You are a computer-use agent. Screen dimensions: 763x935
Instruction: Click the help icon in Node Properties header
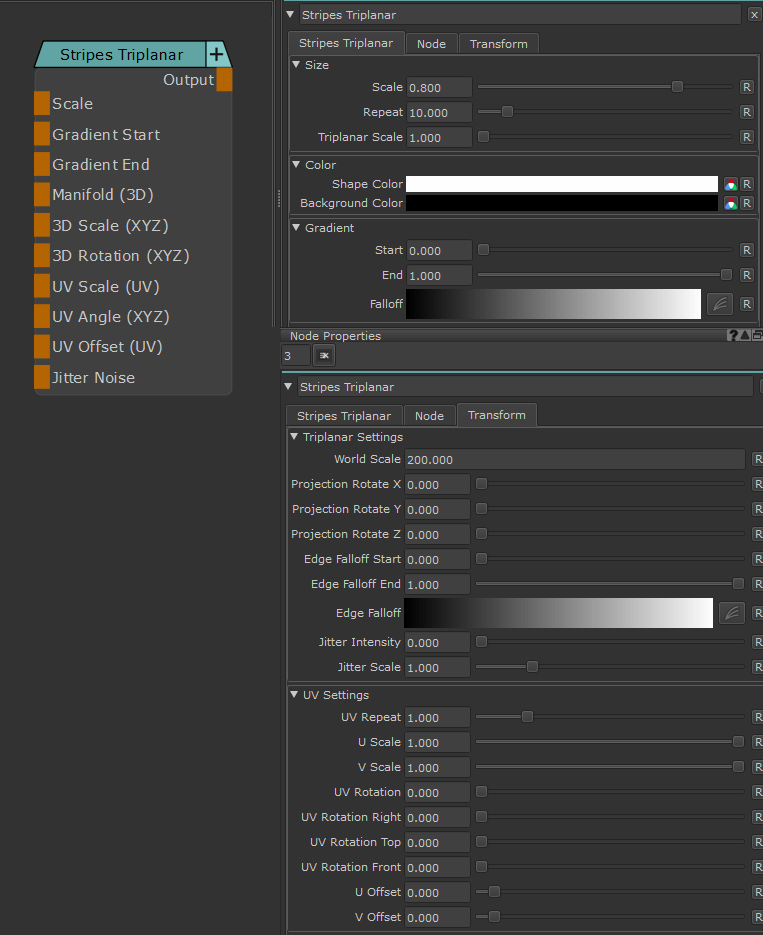[732, 336]
